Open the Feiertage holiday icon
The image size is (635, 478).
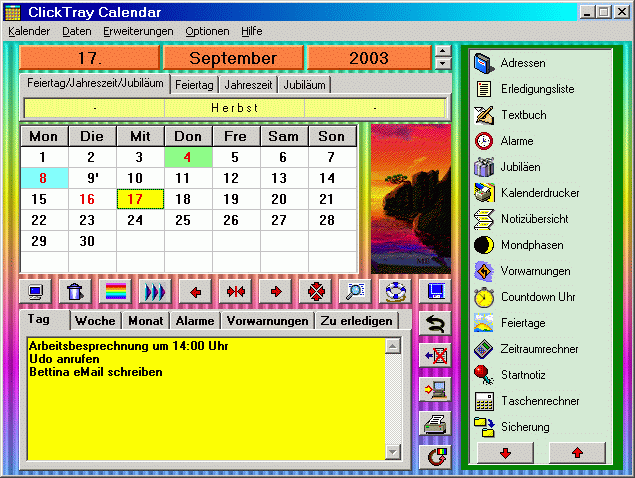(x=484, y=323)
